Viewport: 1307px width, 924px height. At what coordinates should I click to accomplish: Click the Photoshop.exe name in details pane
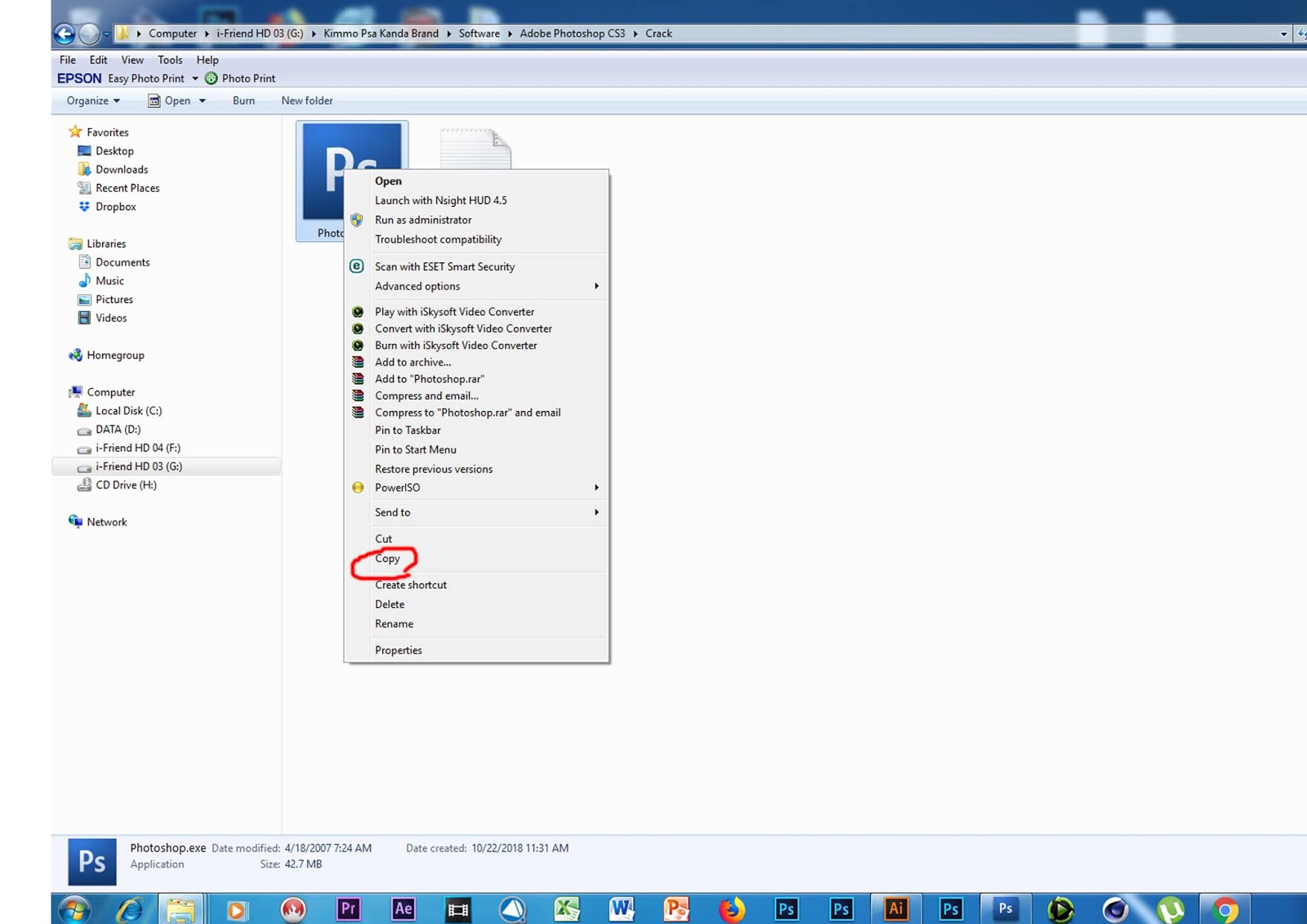coord(167,848)
